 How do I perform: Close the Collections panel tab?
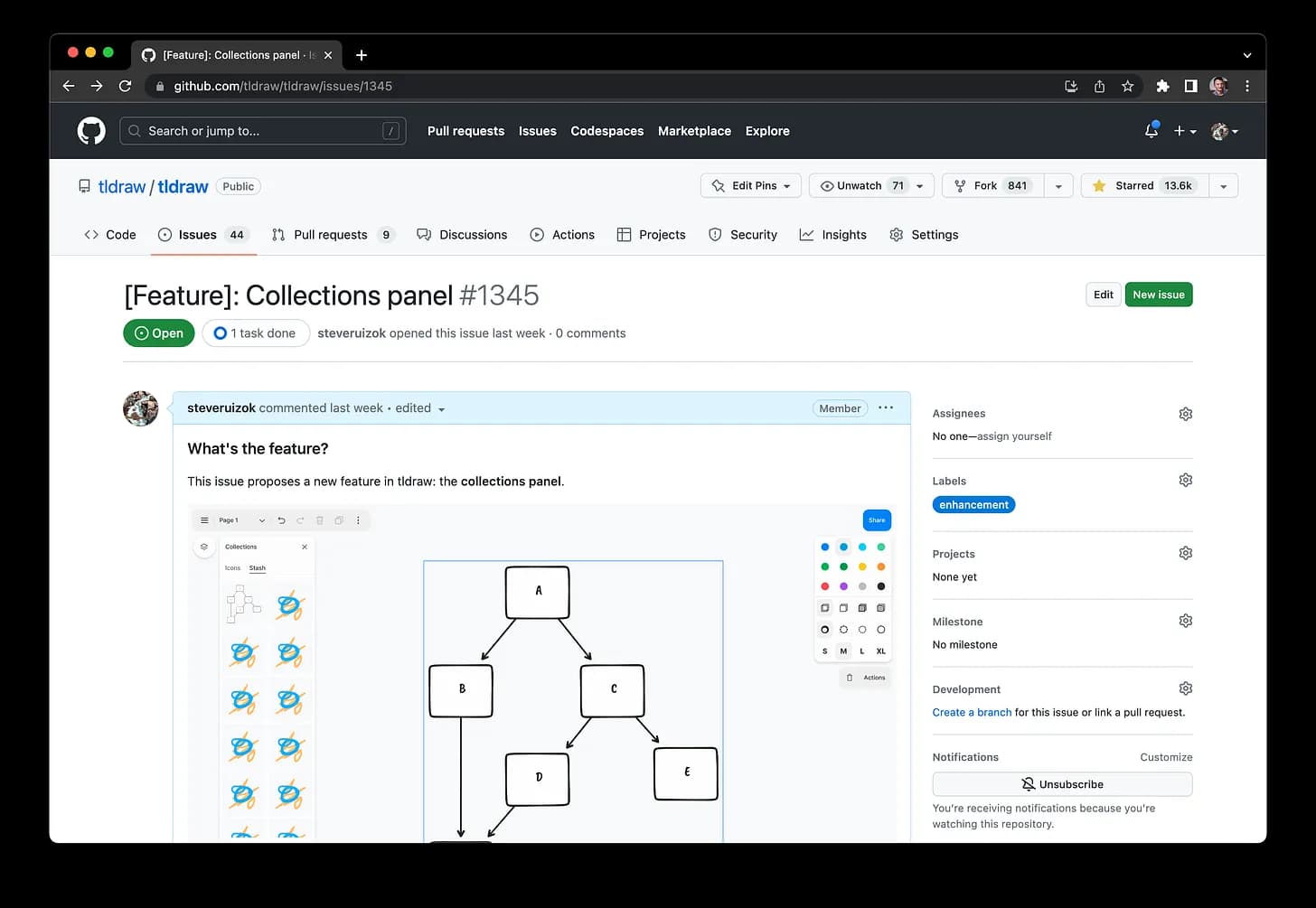[x=328, y=55]
